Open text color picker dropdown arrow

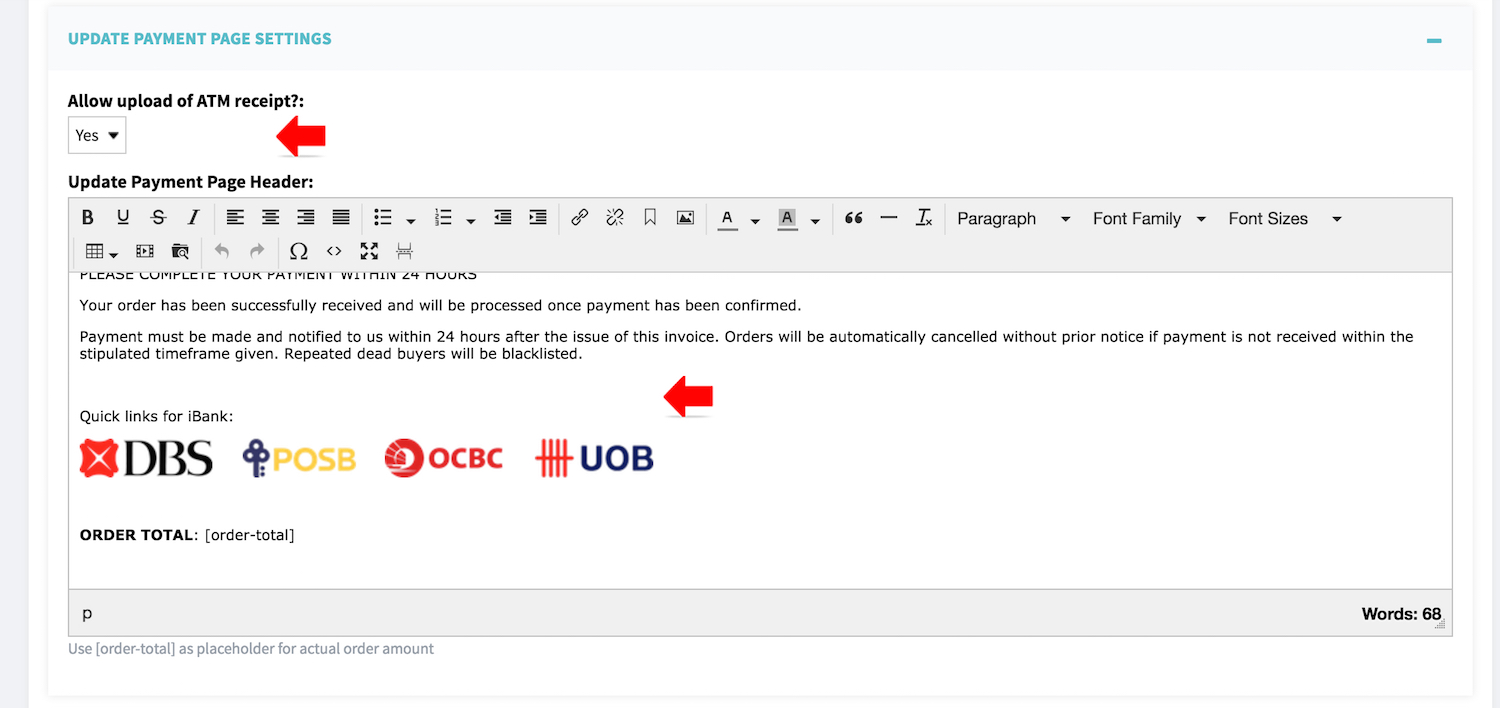755,220
